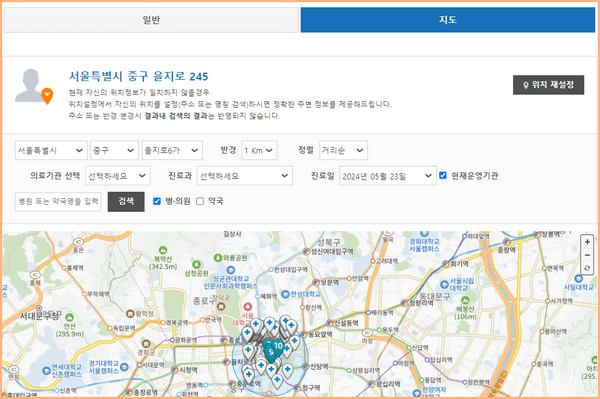Open the 진료일 date dropdown
Screen dimensions: 600x399
[388, 176]
